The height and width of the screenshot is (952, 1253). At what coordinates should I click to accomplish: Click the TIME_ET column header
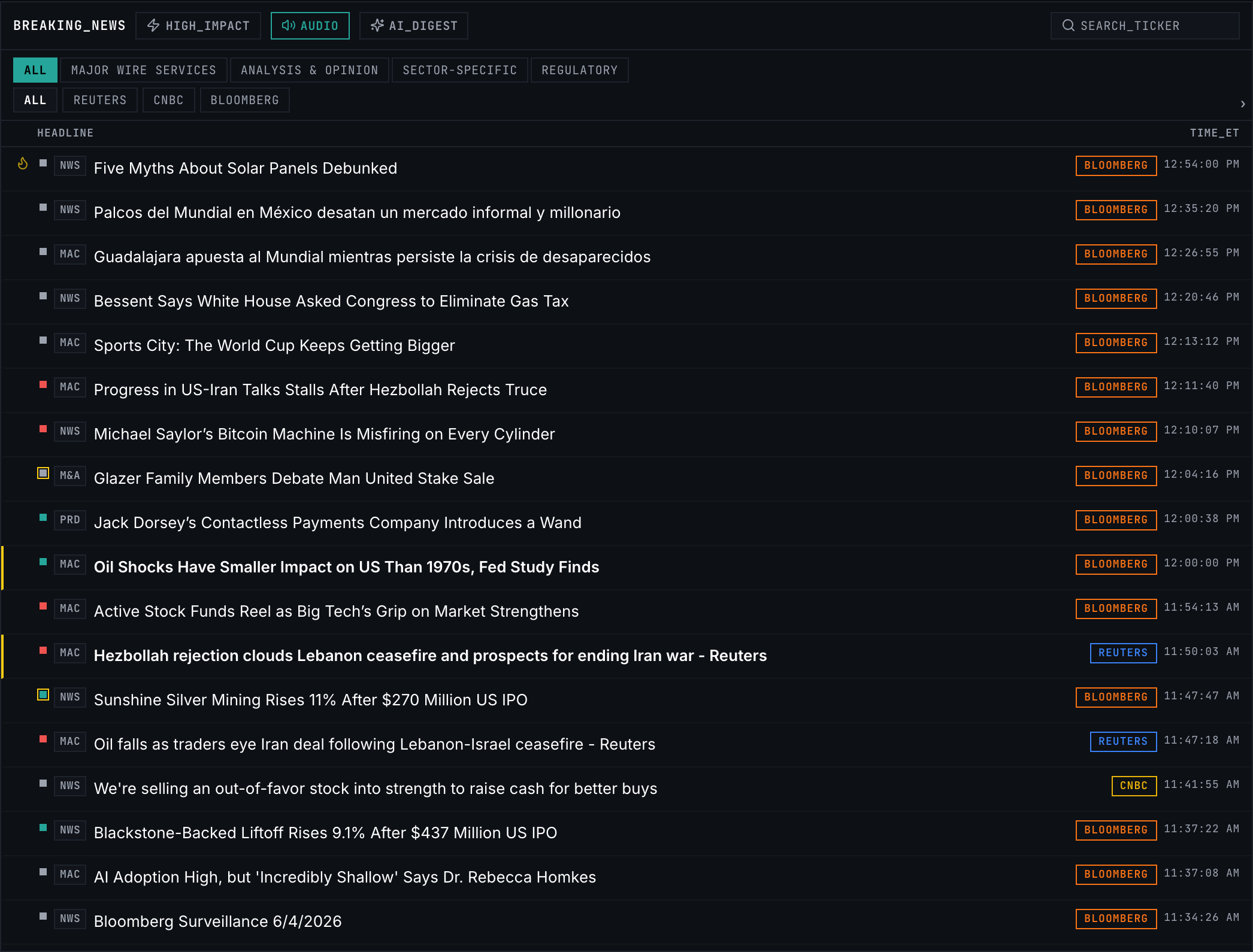[x=1214, y=133]
